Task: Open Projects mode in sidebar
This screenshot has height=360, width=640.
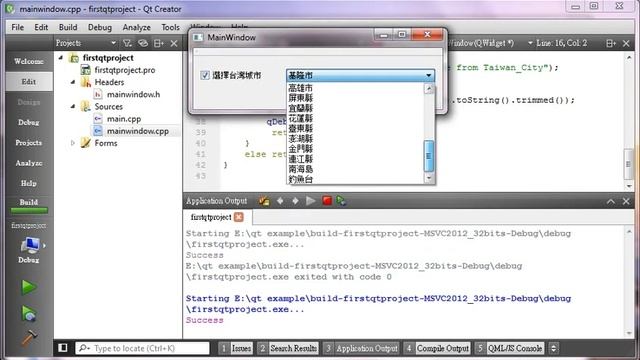Action: click(29, 142)
